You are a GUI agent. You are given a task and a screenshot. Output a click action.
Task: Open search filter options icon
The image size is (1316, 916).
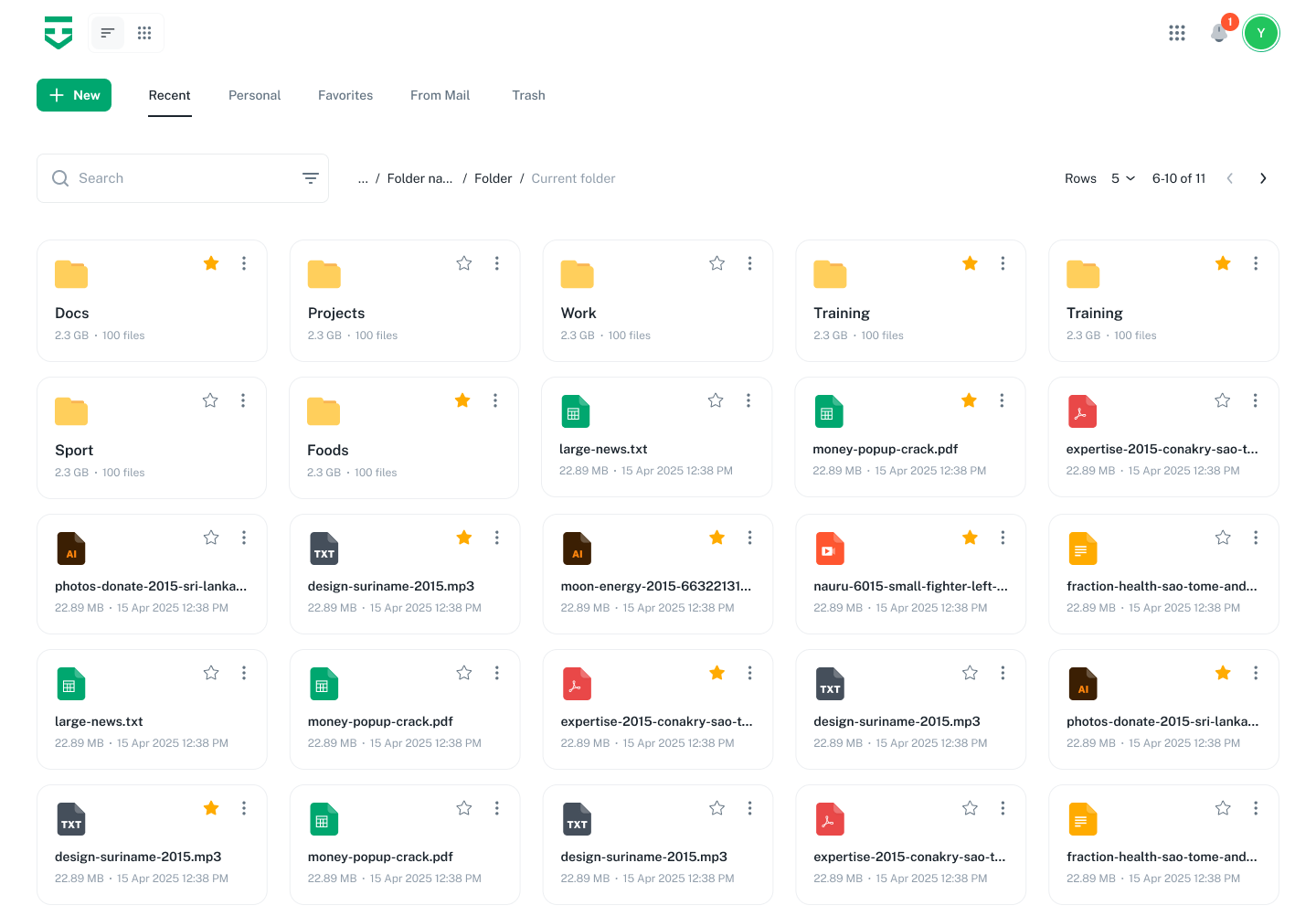[x=311, y=178]
